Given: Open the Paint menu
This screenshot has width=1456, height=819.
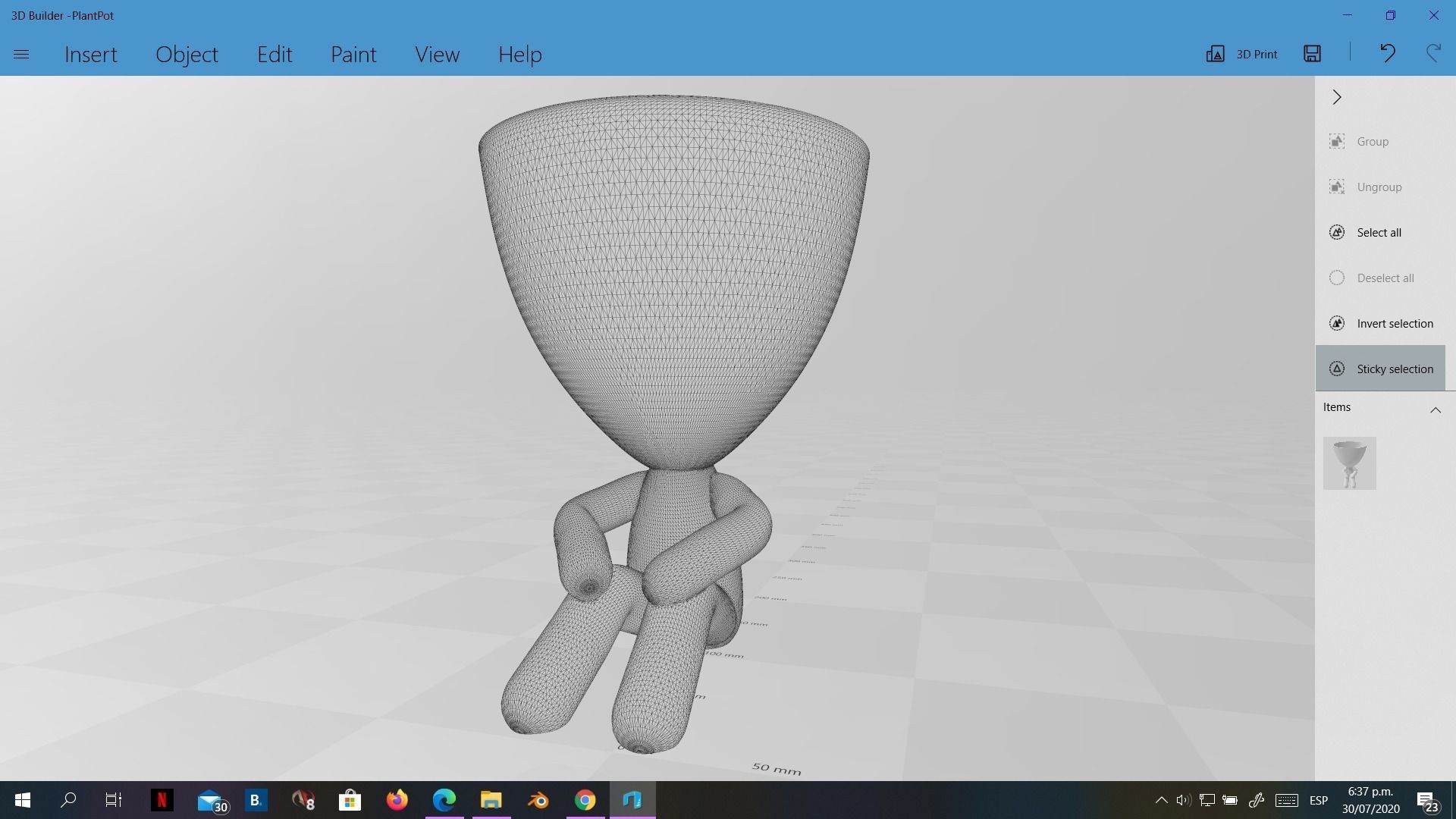Looking at the screenshot, I should click(x=353, y=55).
